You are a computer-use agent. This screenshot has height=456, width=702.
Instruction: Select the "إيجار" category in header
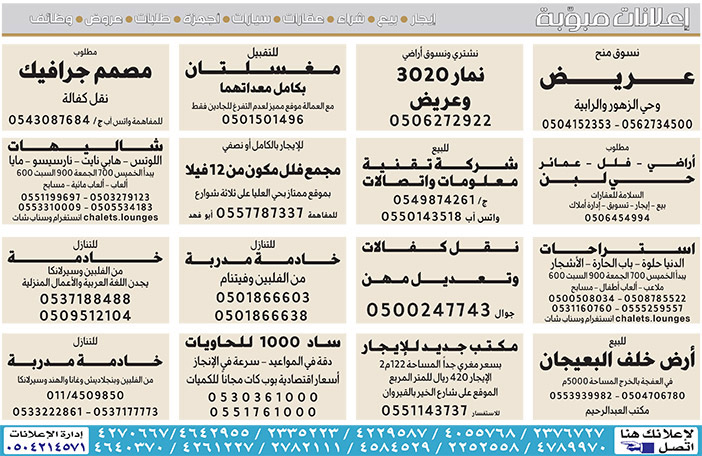[422, 19]
